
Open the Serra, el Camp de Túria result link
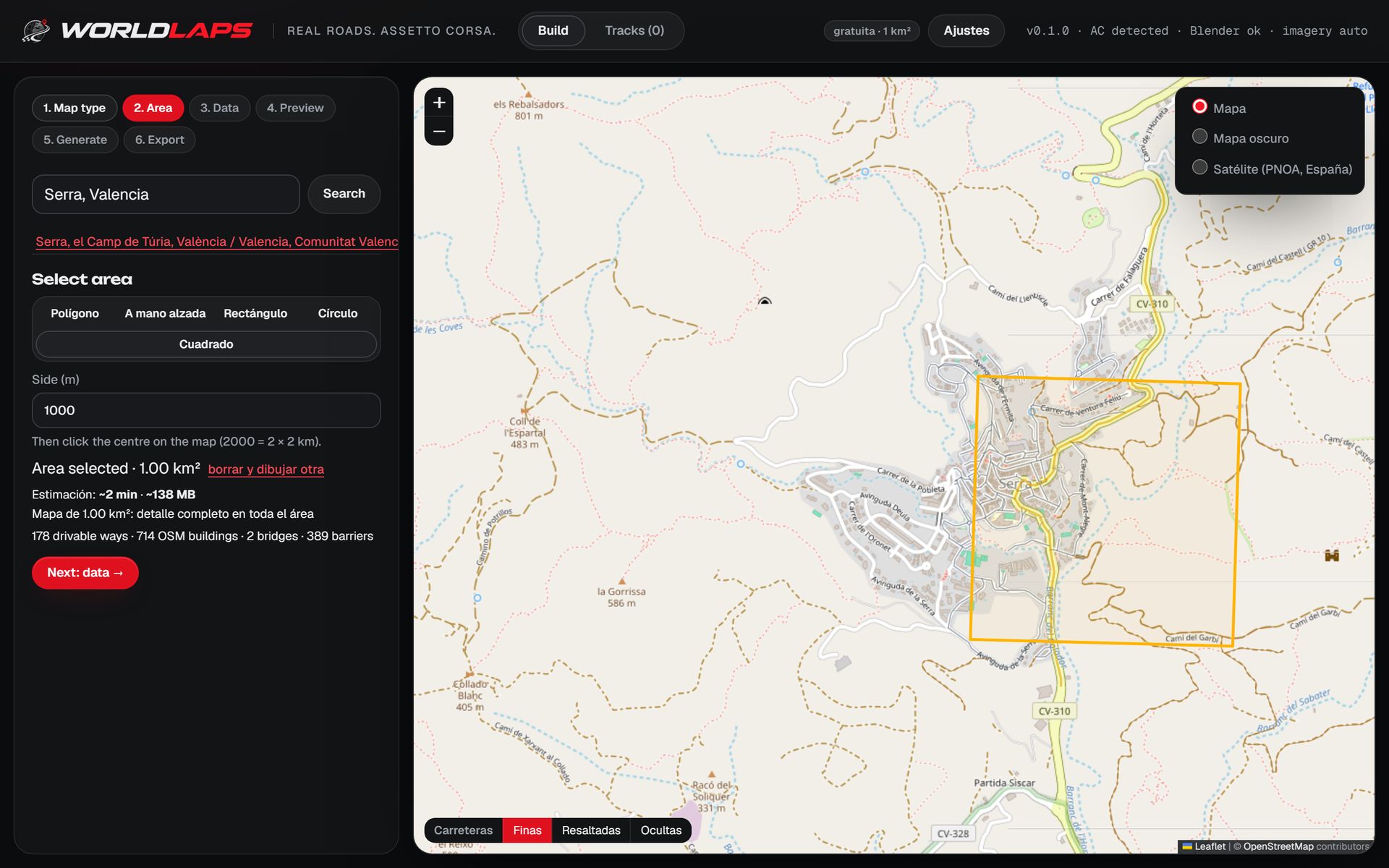coord(217,242)
